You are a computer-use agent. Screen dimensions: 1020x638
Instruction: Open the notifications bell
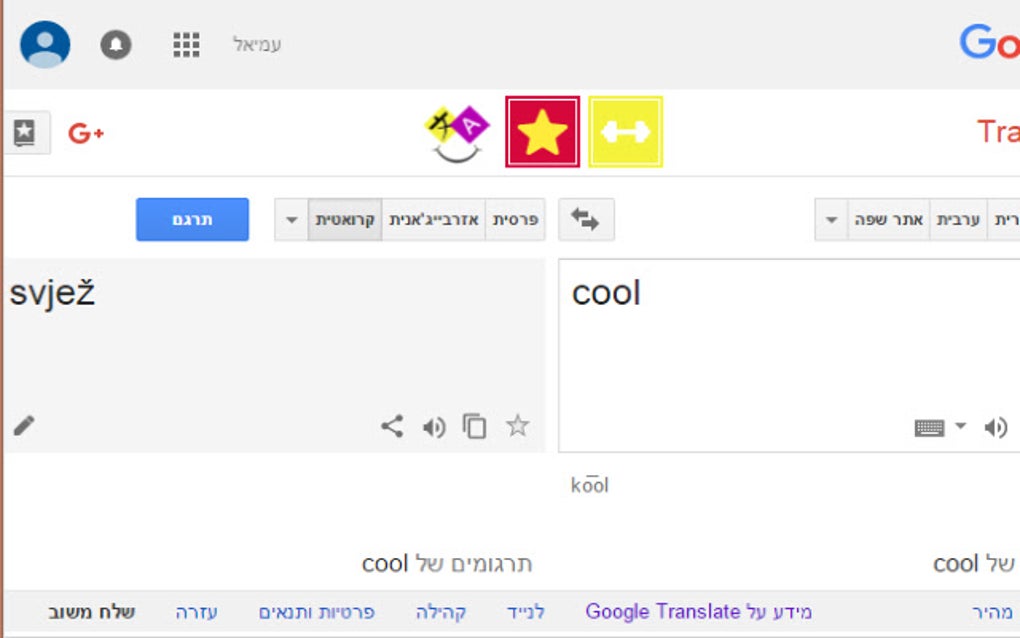(x=116, y=45)
